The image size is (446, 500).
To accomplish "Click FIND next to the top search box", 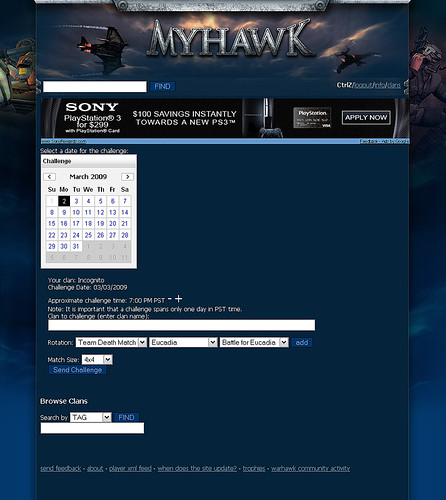I will tap(162, 86).
